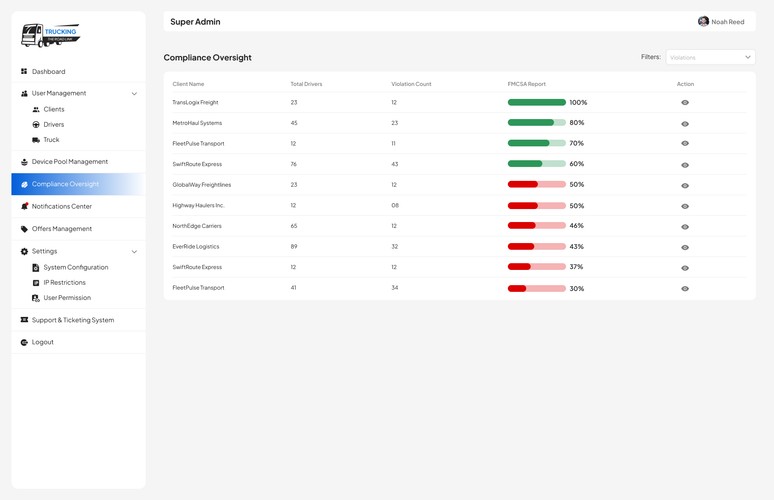Click the TransLogix Freight client name
Screen dimensions: 774x500
[x=195, y=103]
